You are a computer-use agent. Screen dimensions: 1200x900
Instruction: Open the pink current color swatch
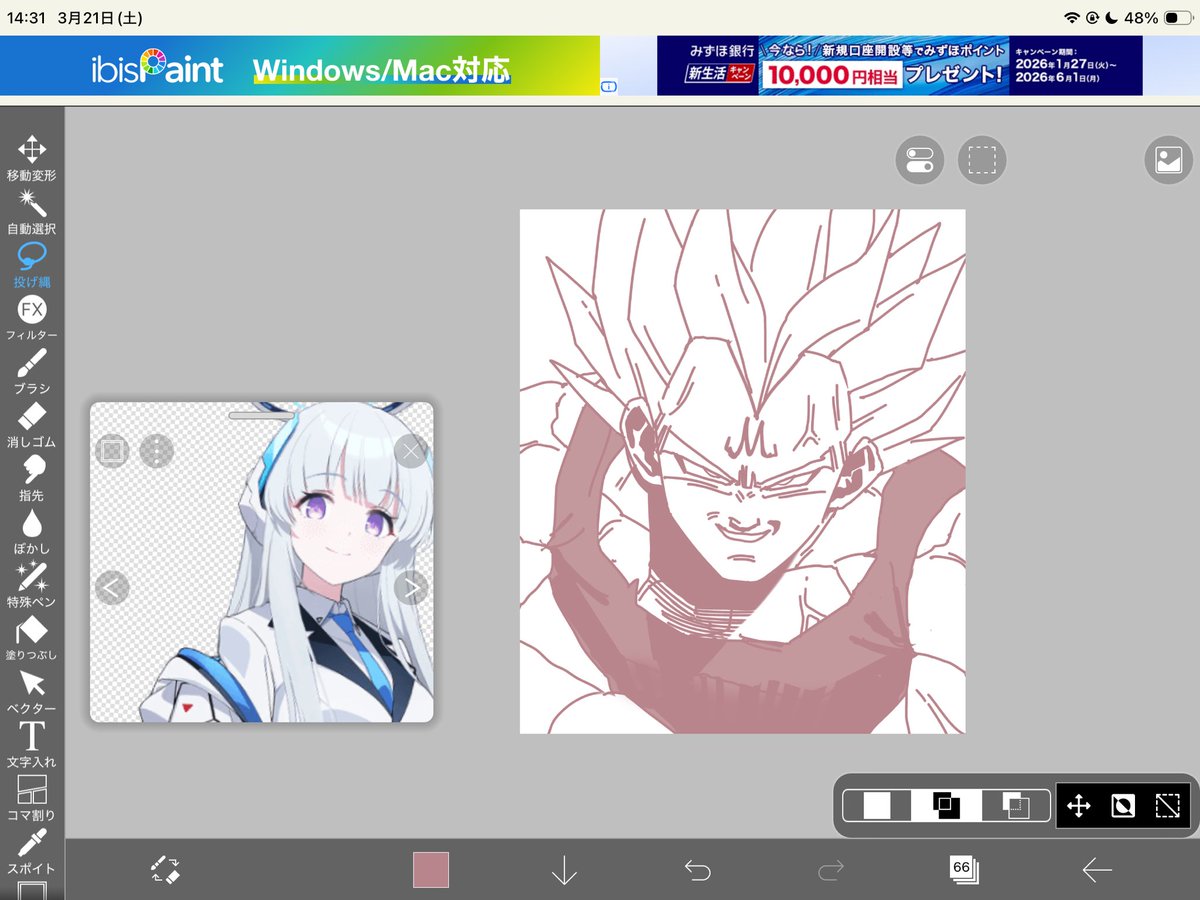pos(431,870)
